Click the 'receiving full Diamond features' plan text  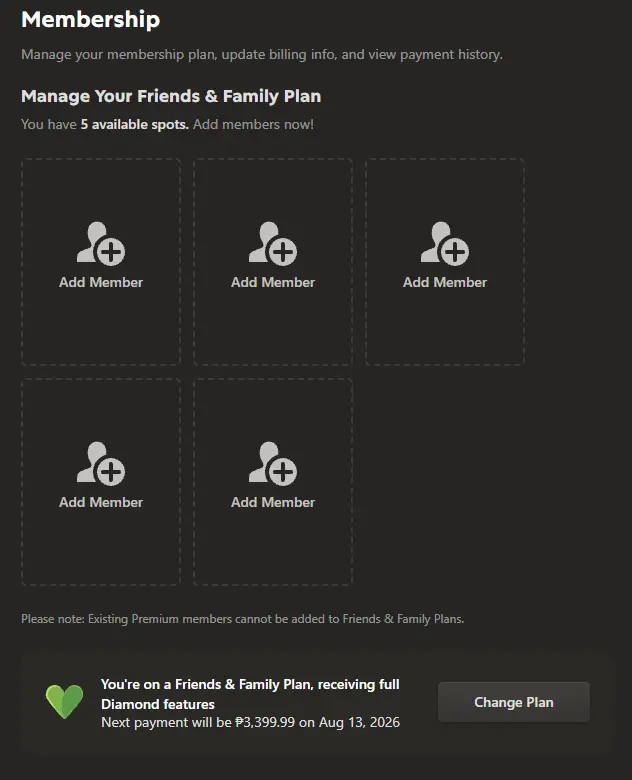pos(250,694)
